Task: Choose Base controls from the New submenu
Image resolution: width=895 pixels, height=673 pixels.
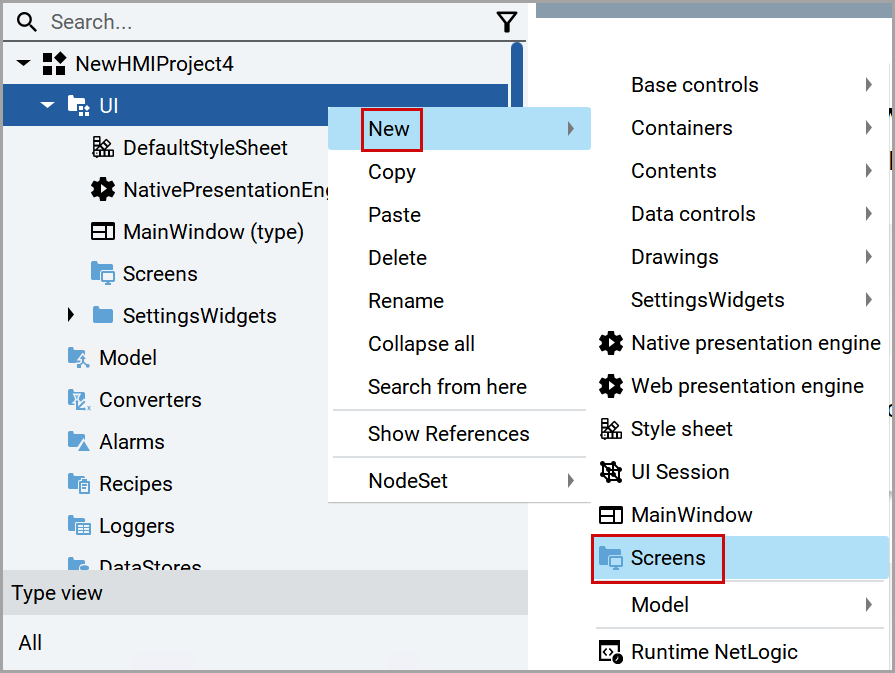Action: tap(695, 85)
